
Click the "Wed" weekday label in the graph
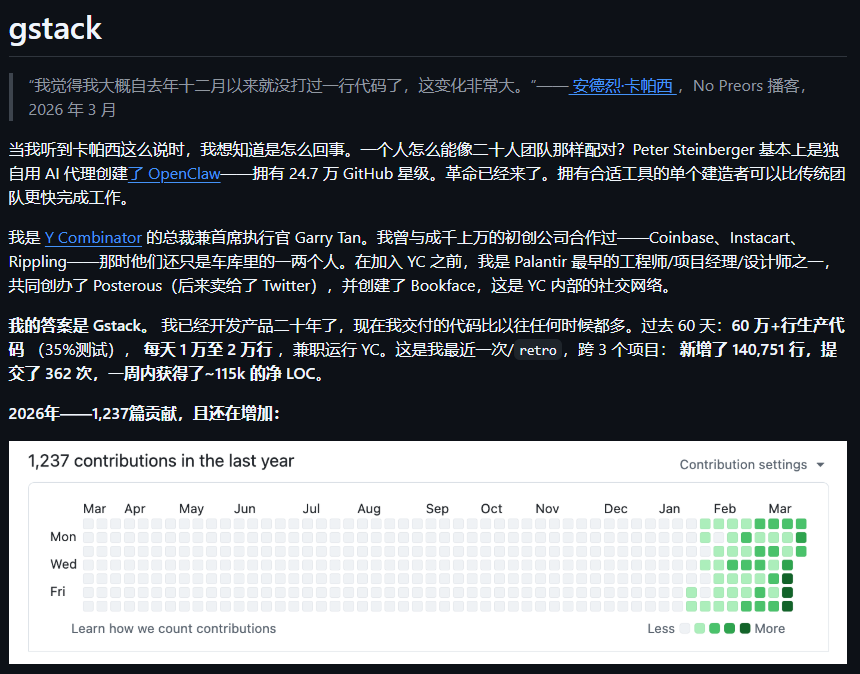click(x=63, y=564)
